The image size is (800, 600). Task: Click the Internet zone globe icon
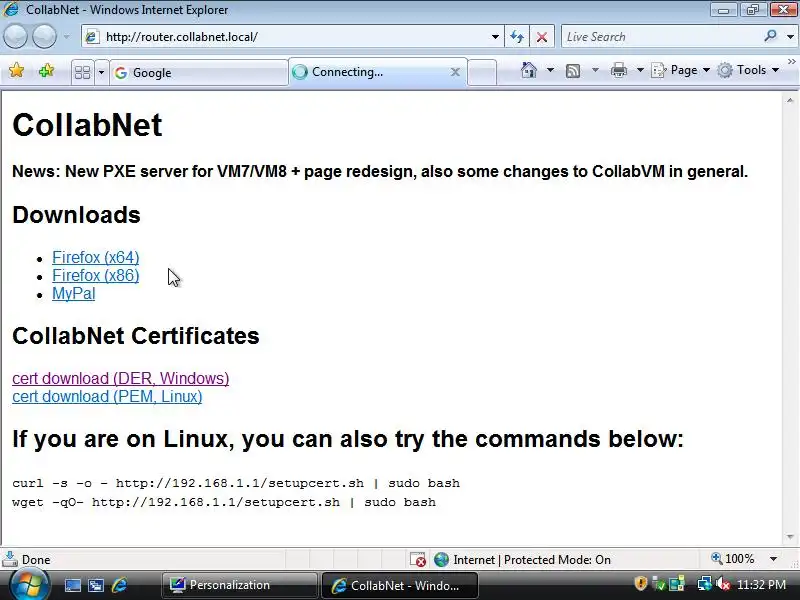coord(441,560)
